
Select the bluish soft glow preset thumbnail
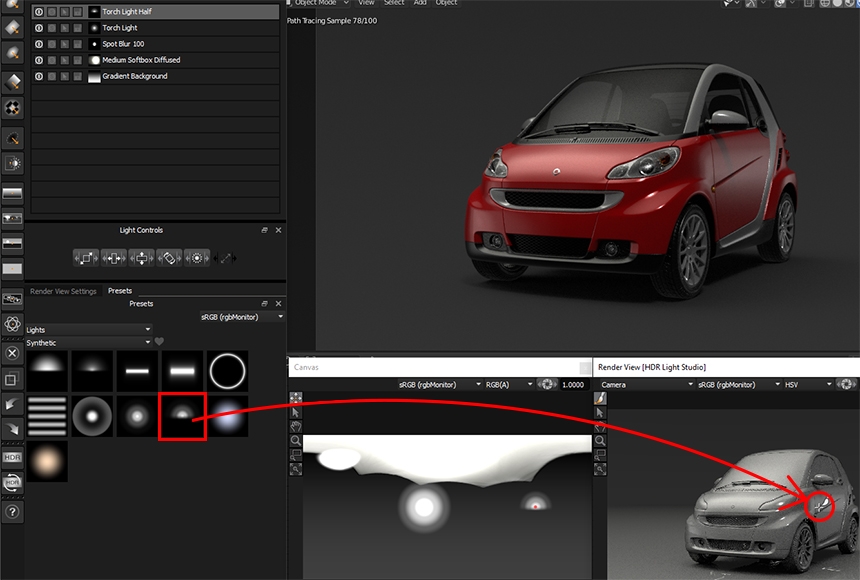pyautogui.click(x=227, y=416)
